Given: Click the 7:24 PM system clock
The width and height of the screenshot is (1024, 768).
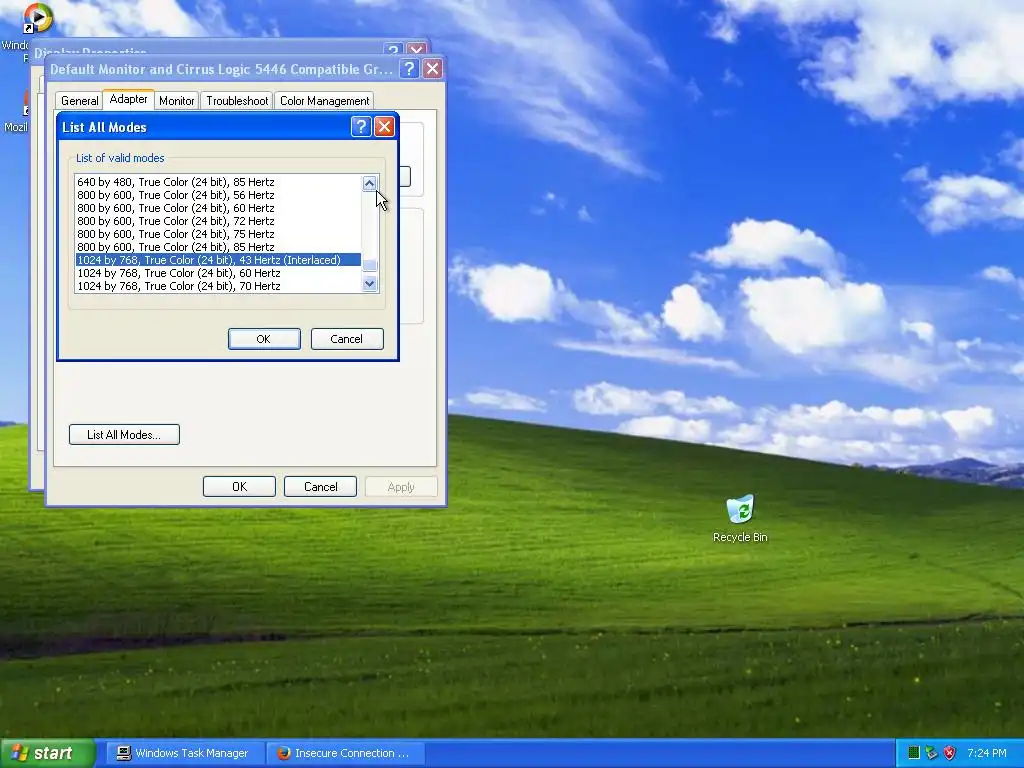Looking at the screenshot, I should [x=986, y=753].
